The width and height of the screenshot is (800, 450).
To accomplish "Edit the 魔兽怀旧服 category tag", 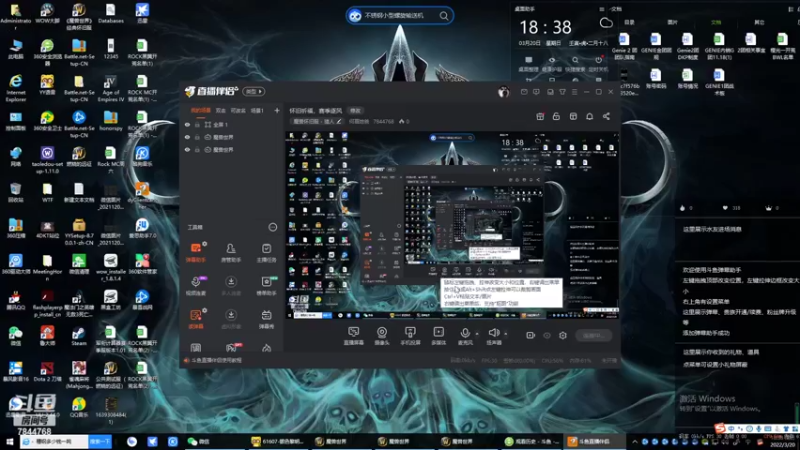I will tap(317, 121).
